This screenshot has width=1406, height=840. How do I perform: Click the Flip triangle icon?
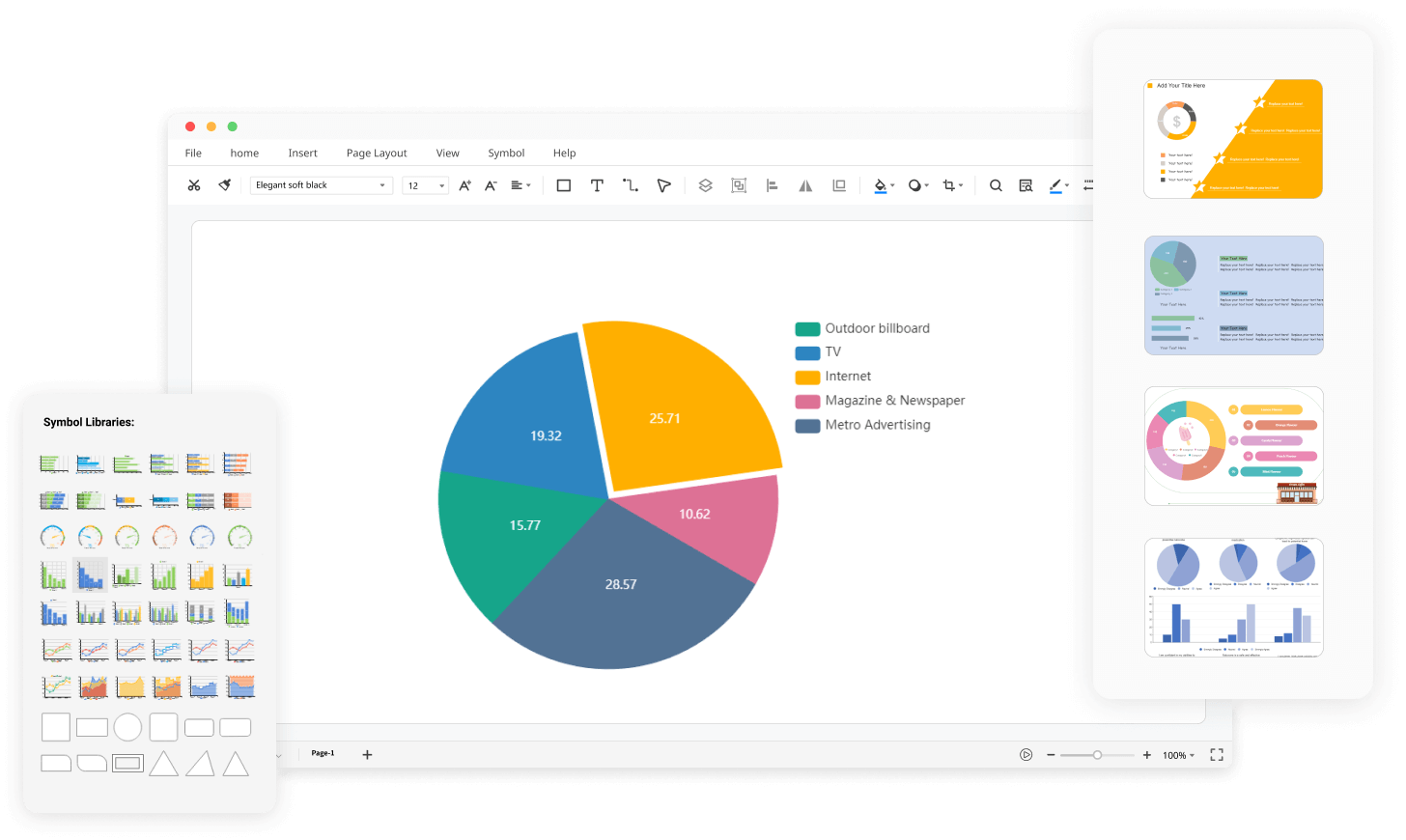click(x=805, y=185)
